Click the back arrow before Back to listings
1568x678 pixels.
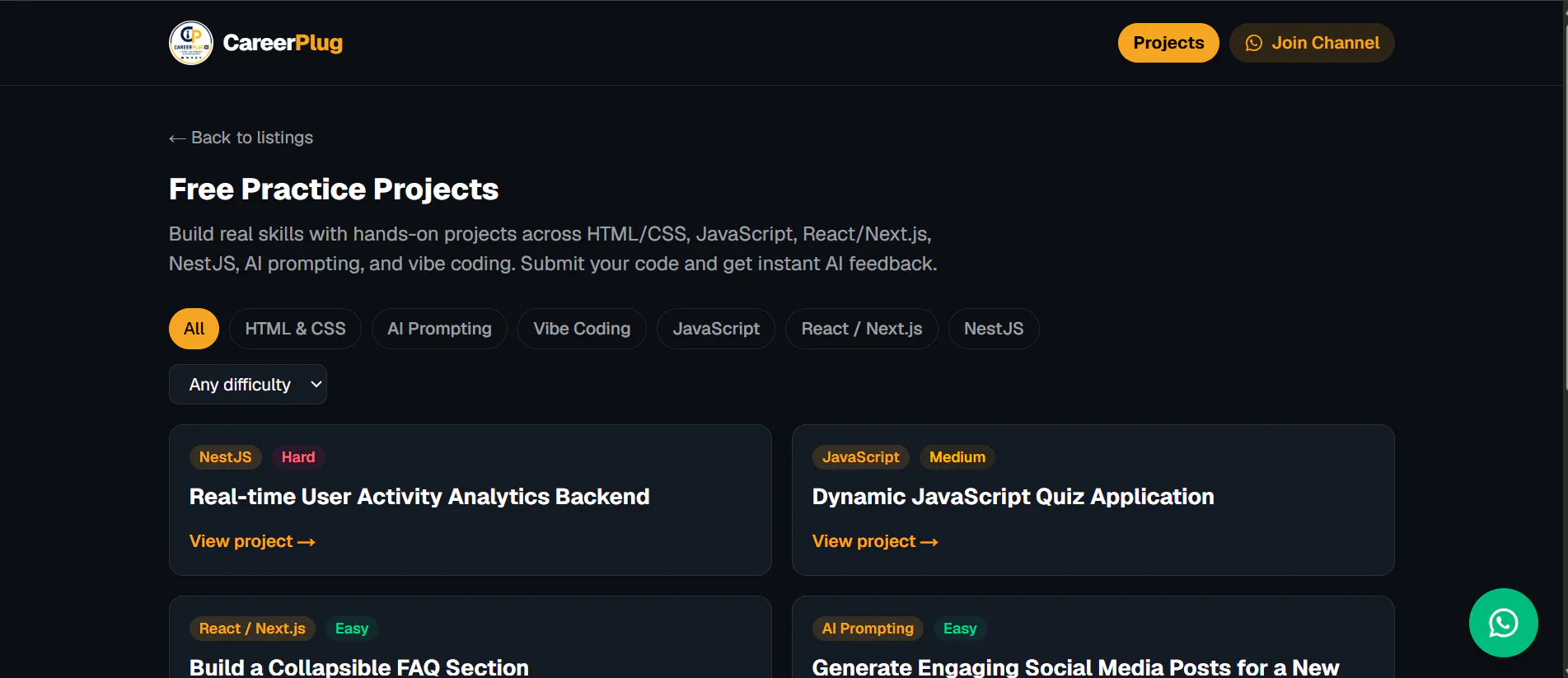coord(177,138)
